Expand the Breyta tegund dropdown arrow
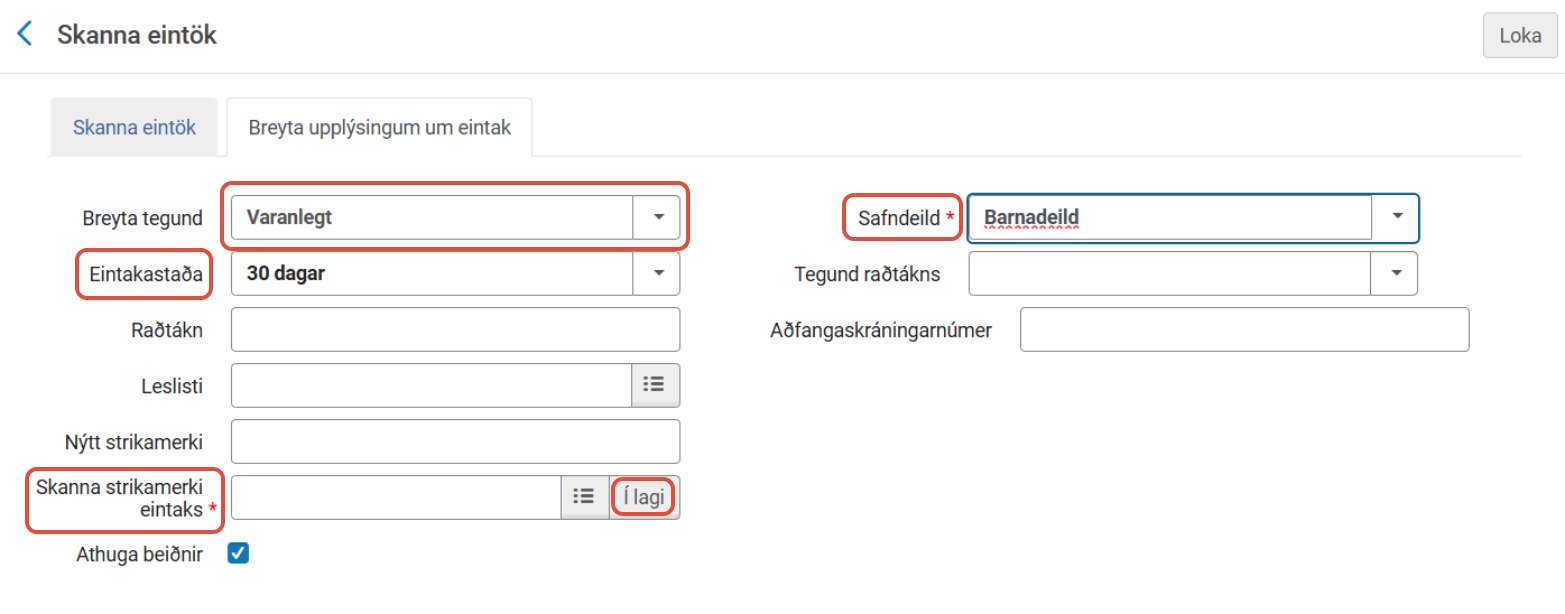Image resolution: width=1565 pixels, height=614 pixels. coord(657,217)
